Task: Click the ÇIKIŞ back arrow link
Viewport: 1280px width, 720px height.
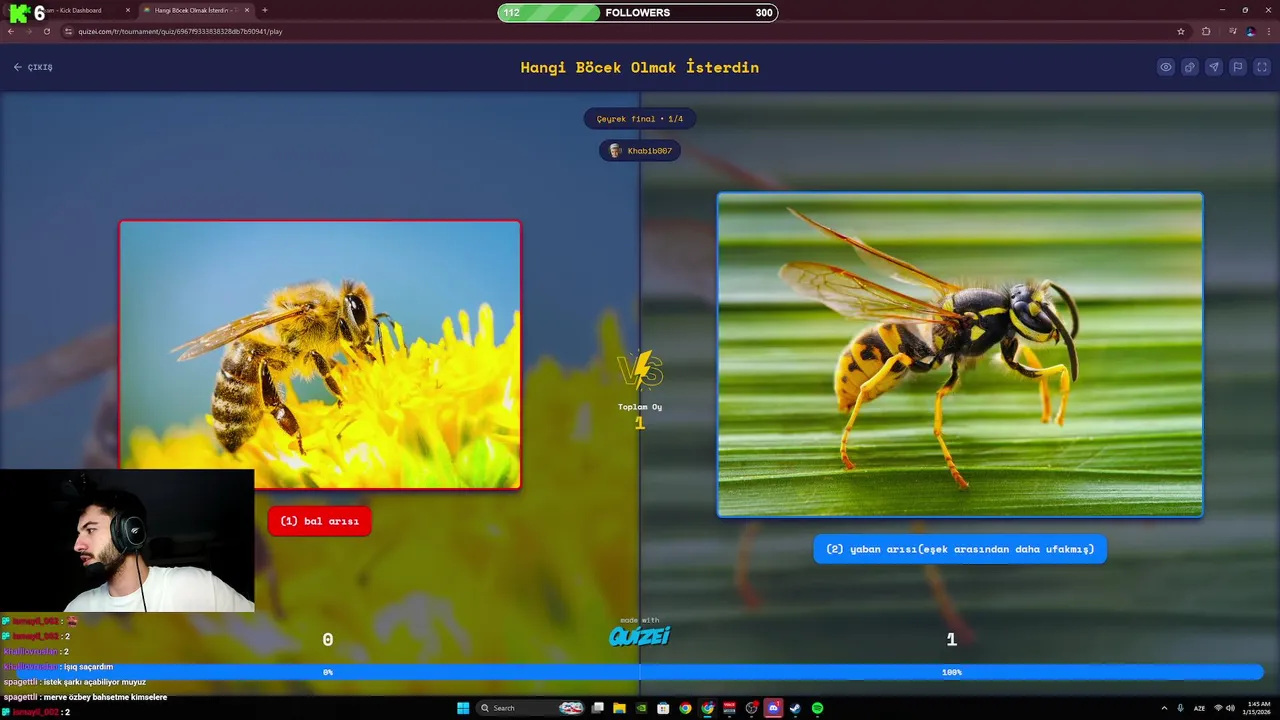Action: click(x=33, y=67)
